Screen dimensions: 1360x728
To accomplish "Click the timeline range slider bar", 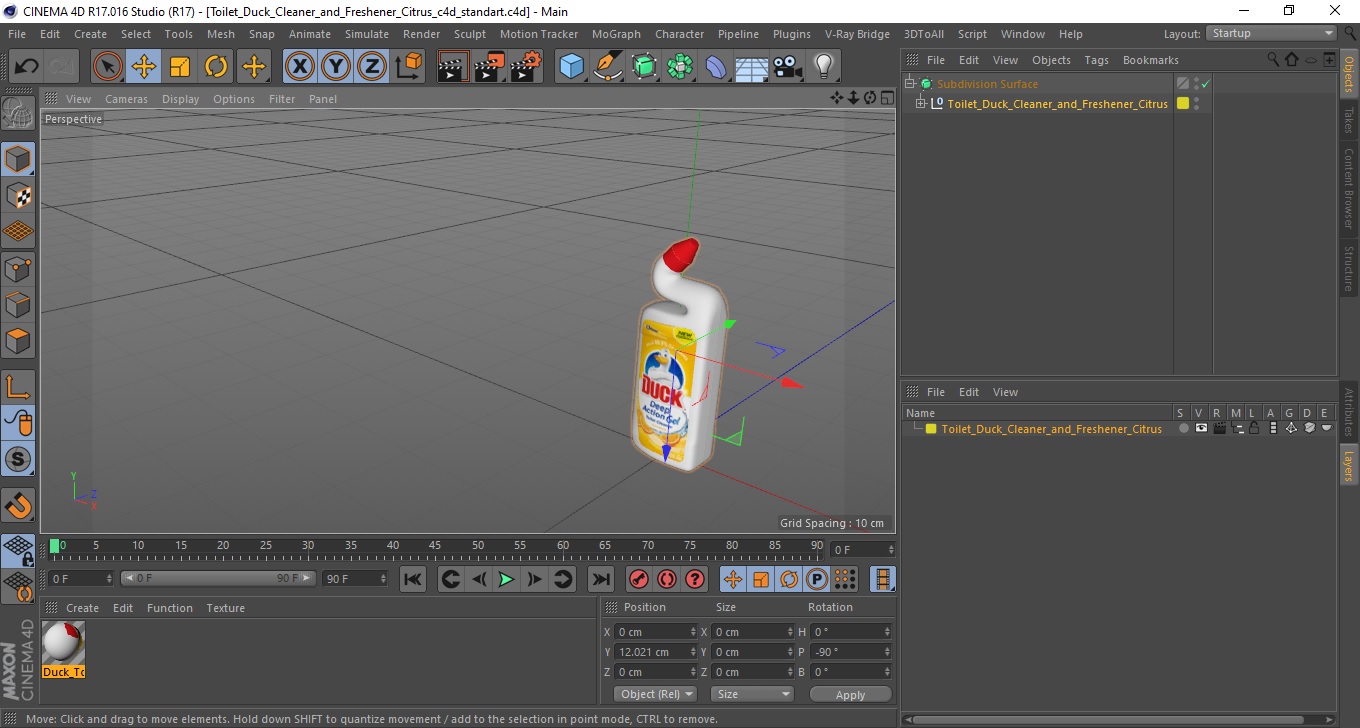I will point(217,578).
